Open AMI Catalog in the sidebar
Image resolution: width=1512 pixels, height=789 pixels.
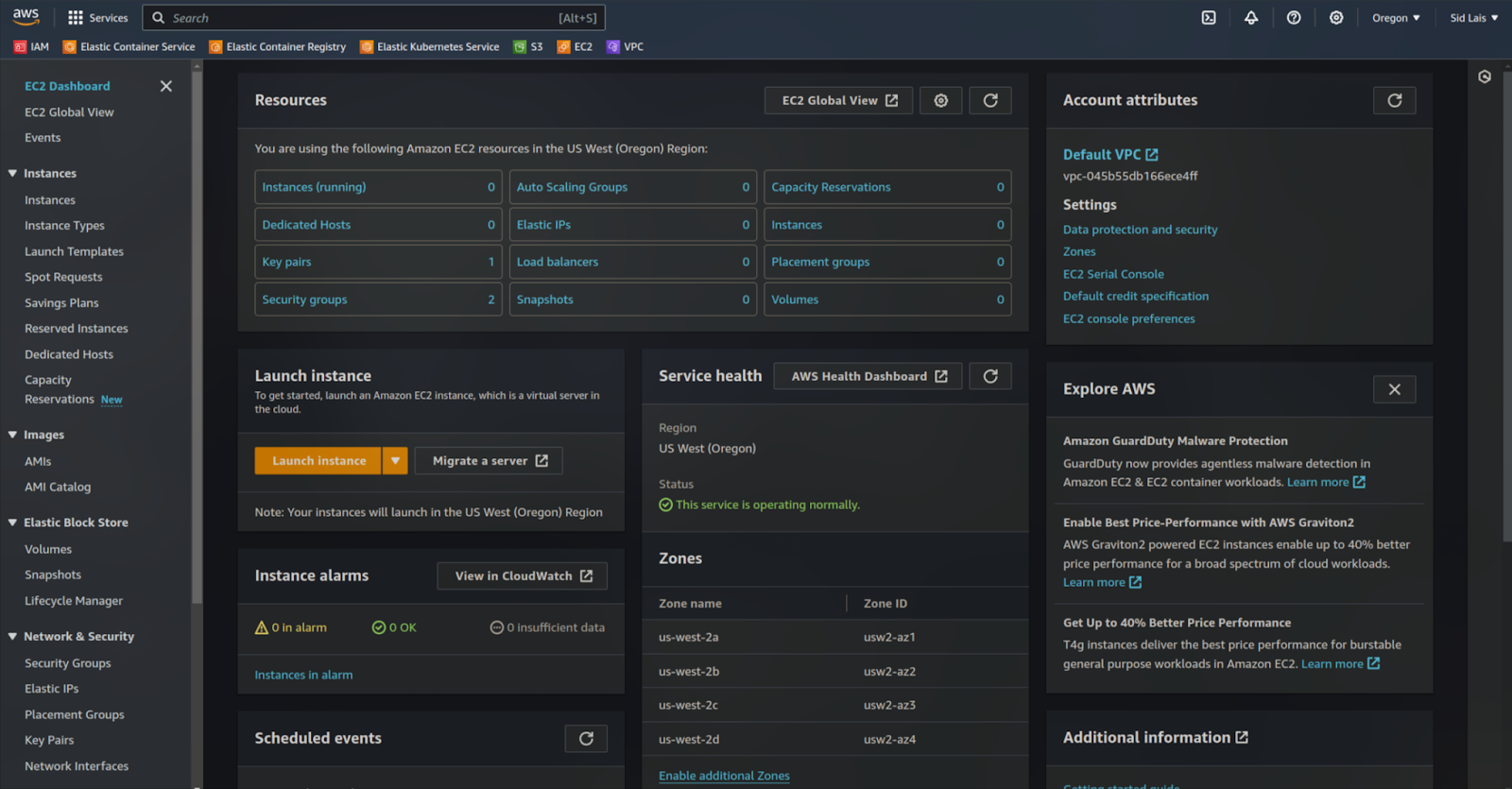click(x=58, y=488)
